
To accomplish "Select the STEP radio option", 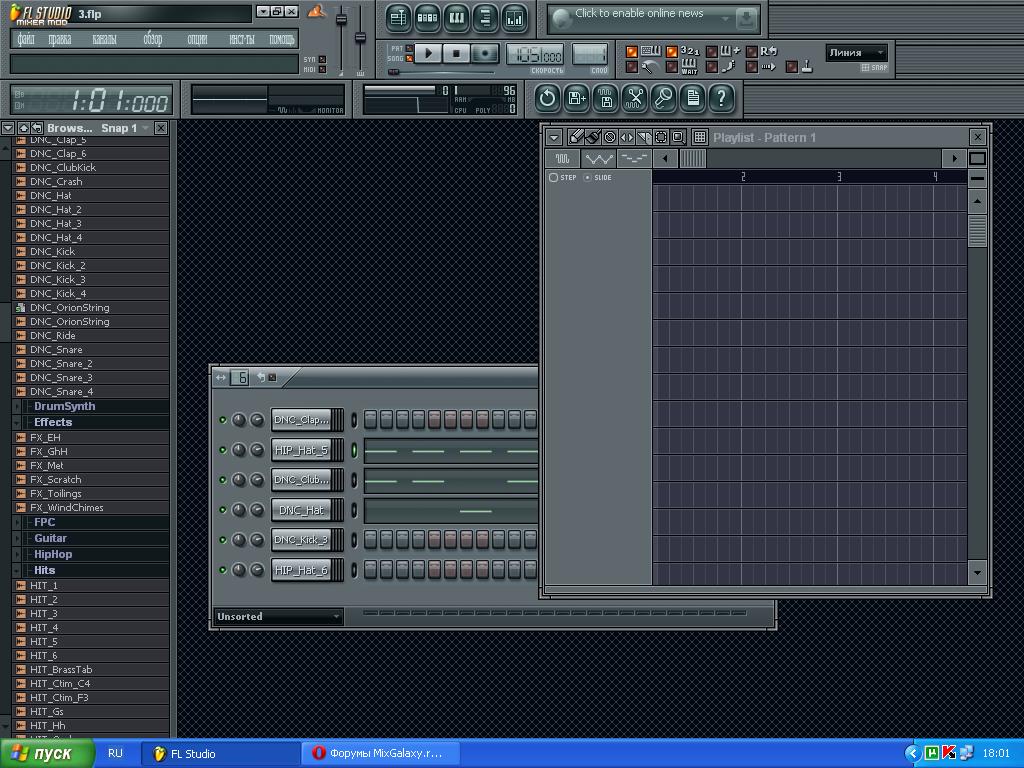I will 554,178.
